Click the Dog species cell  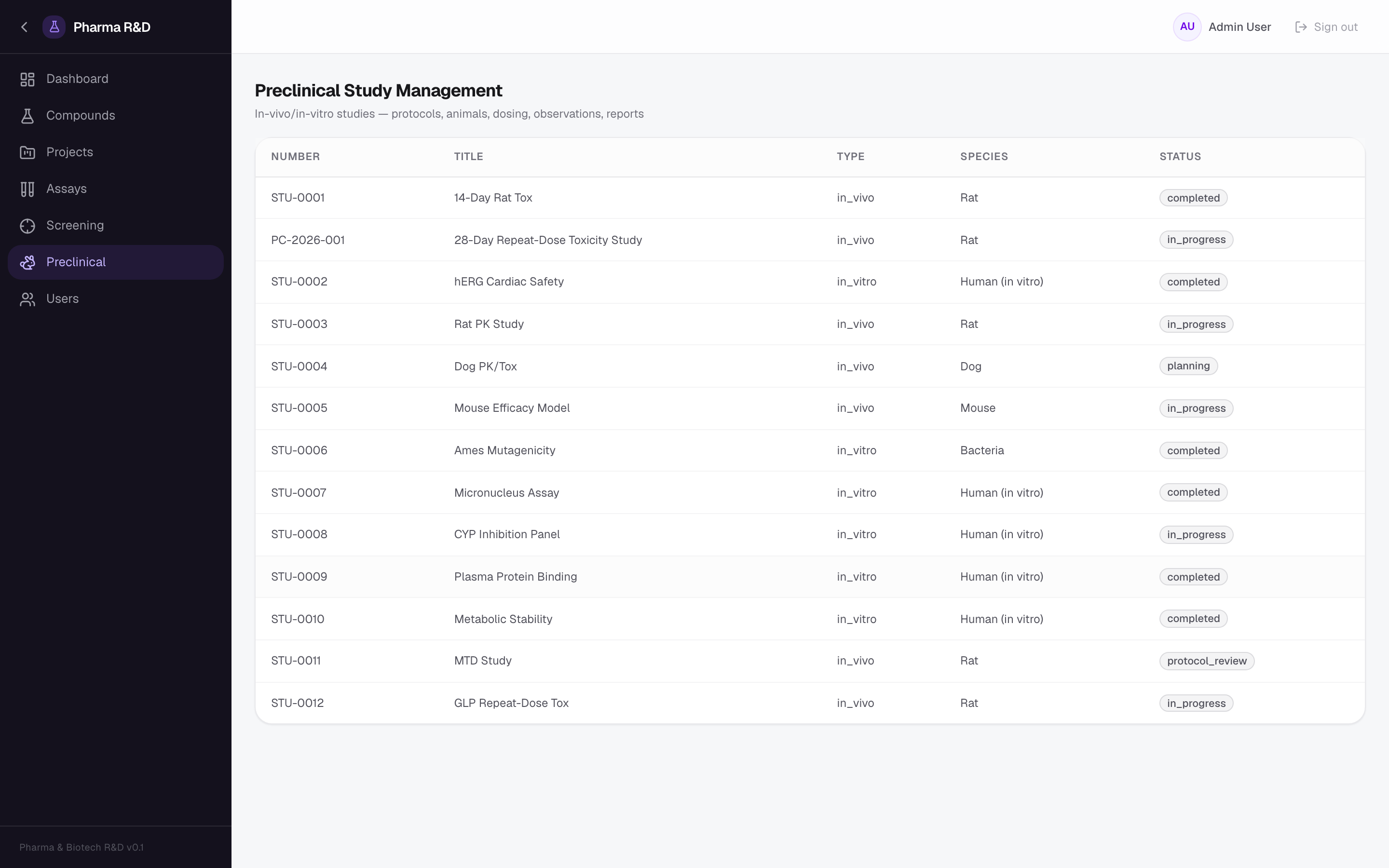click(970, 366)
